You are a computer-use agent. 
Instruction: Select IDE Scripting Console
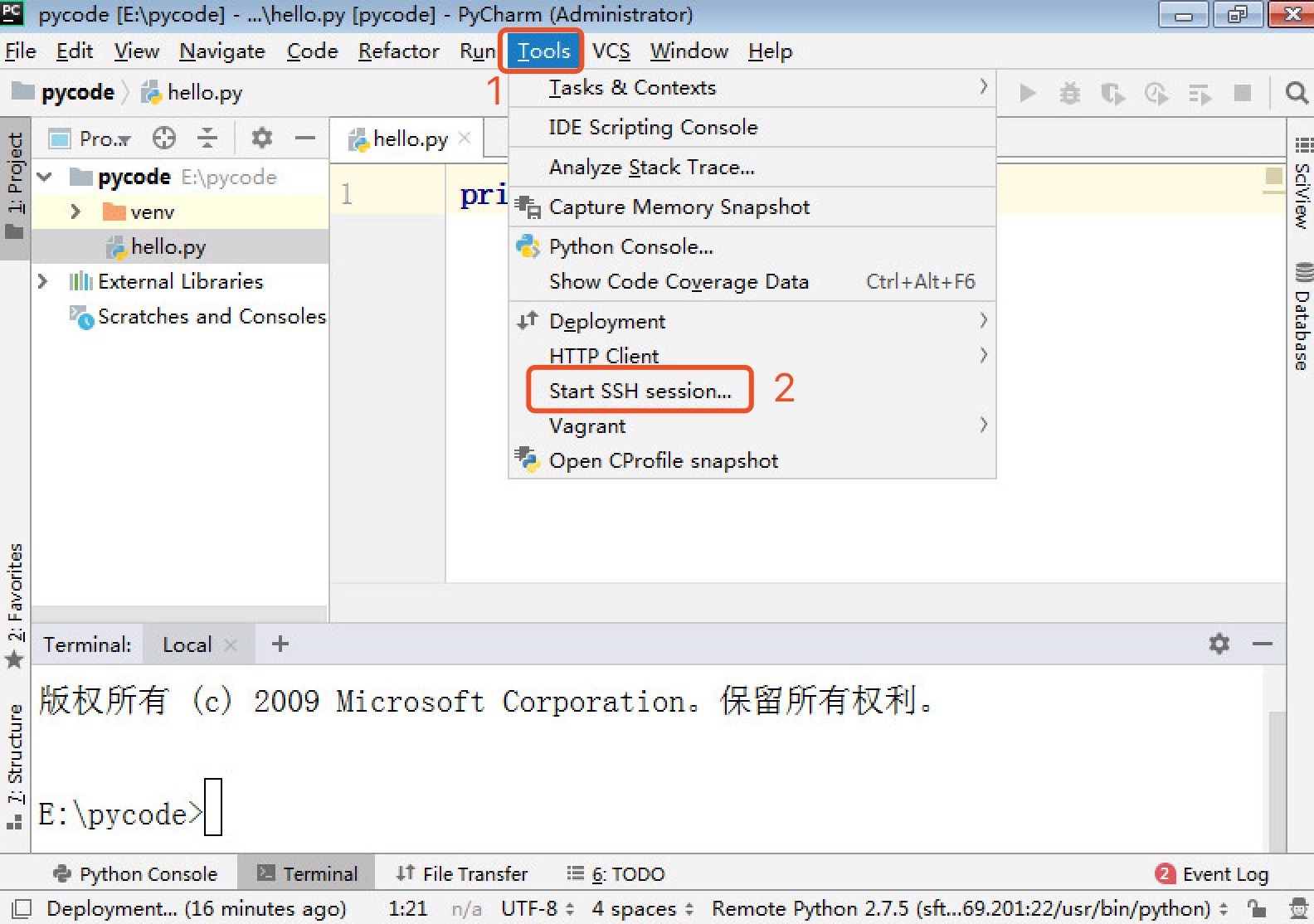[752, 127]
